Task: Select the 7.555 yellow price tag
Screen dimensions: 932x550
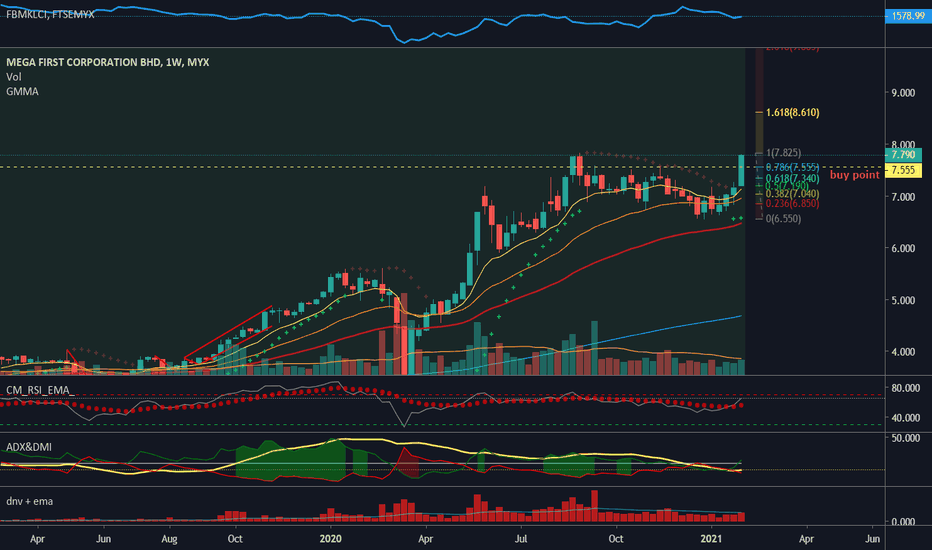Action: (903, 170)
